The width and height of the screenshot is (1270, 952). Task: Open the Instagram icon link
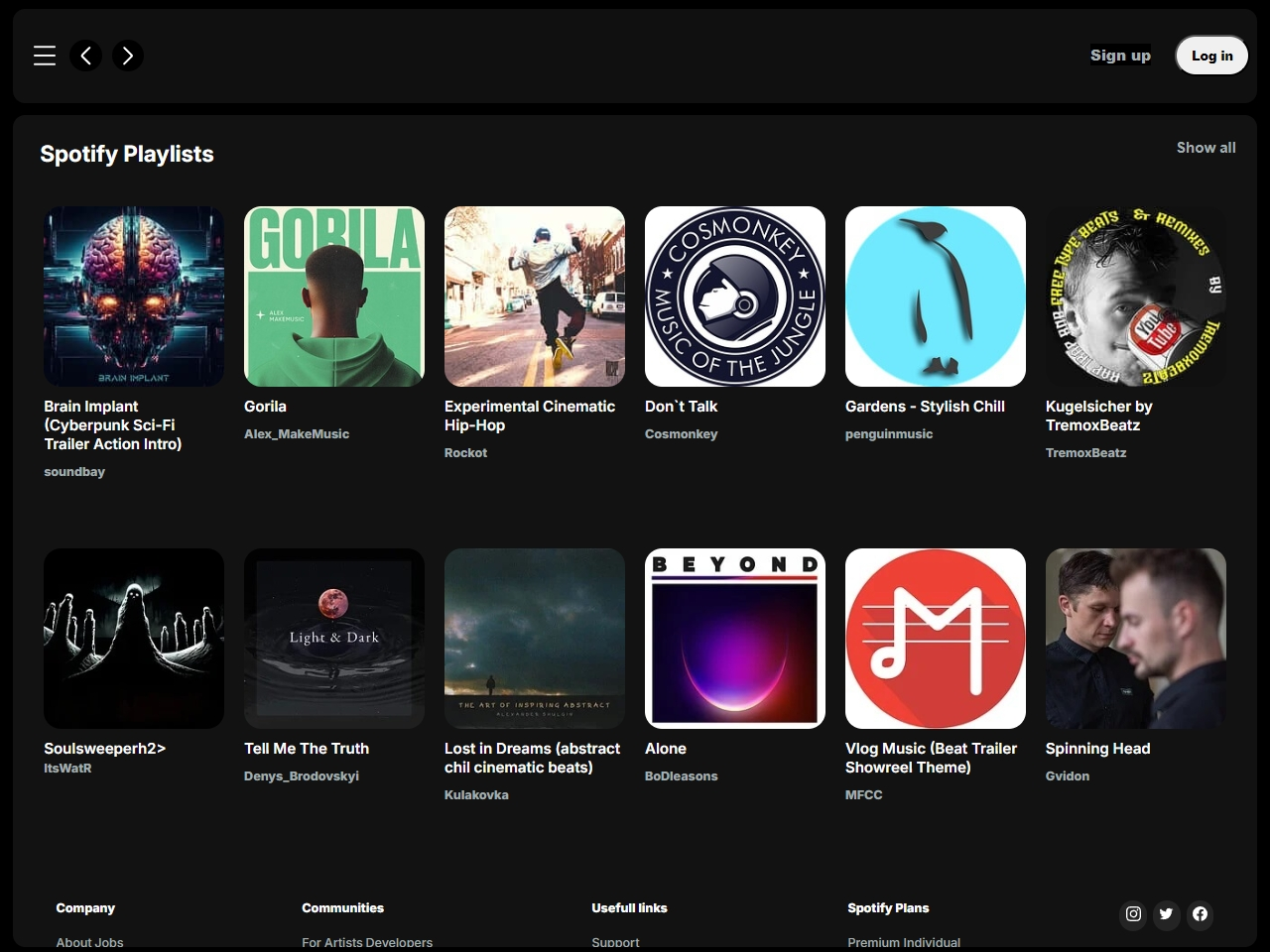(x=1133, y=914)
